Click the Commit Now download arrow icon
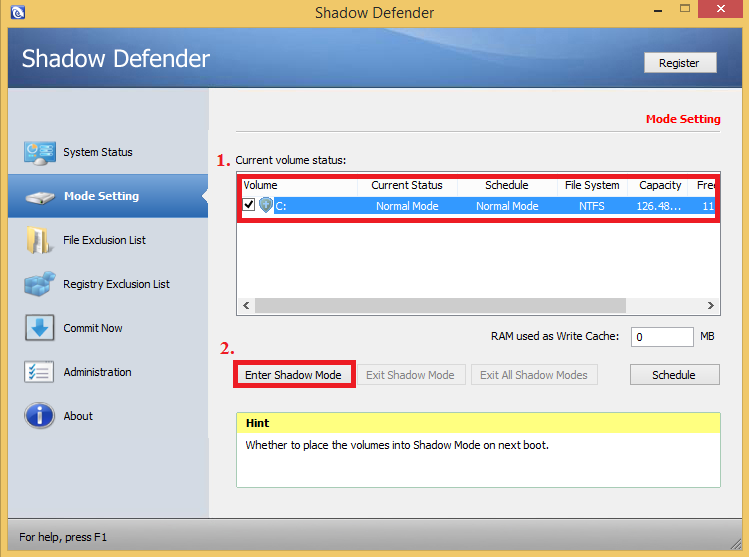This screenshot has width=752, height=560. (39, 328)
